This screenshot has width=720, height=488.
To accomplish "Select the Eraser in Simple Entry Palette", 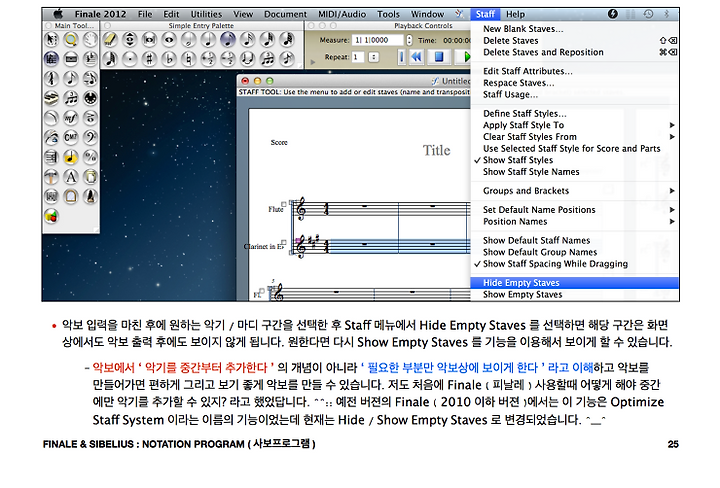I will coord(110,40).
